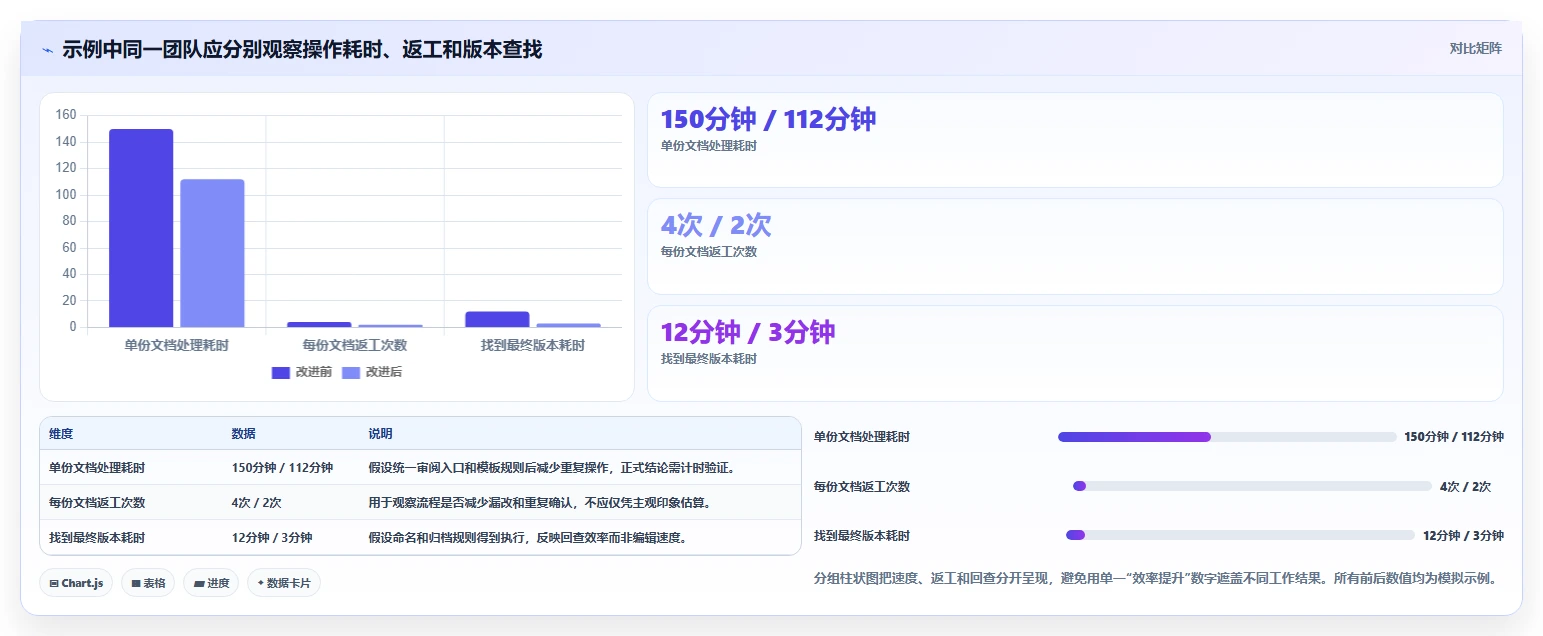This screenshot has width=1543, height=636.
Task: Click the Chart.js chip icon
Action: click(54, 583)
